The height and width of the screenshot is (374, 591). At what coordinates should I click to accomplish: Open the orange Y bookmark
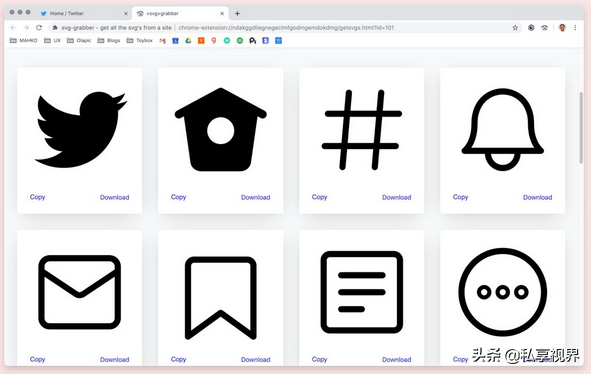(201, 40)
